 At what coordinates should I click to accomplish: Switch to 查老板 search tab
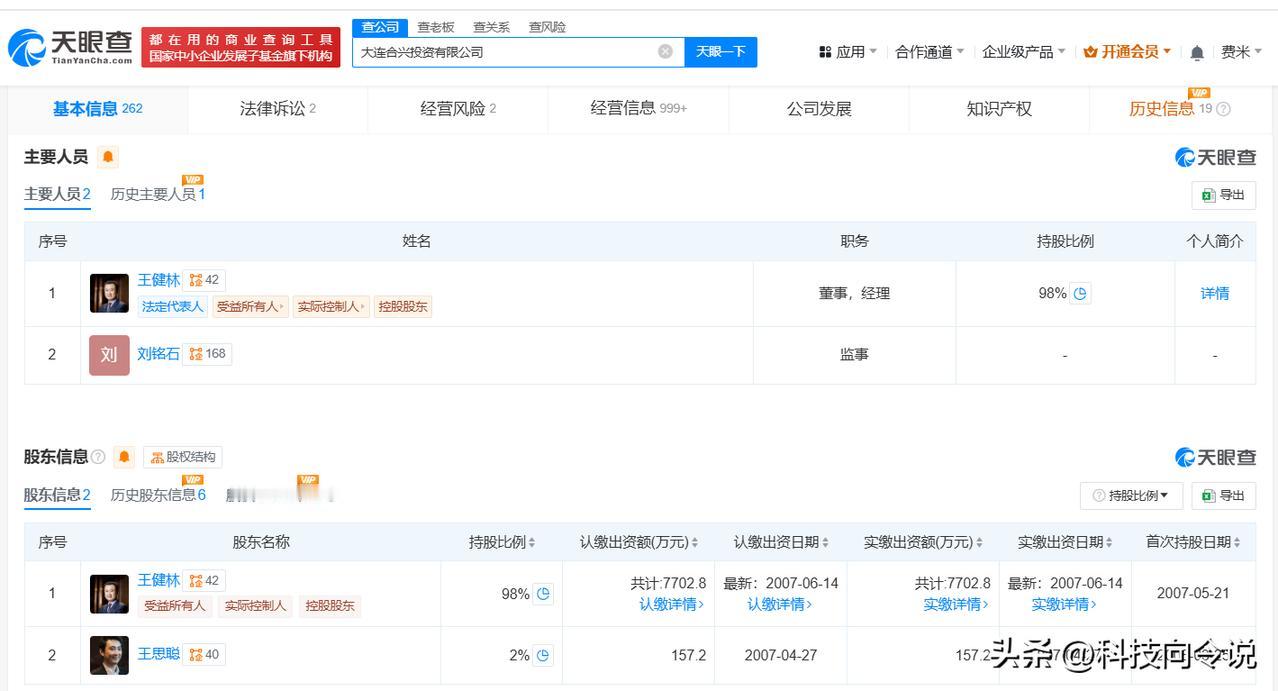pyautogui.click(x=435, y=27)
